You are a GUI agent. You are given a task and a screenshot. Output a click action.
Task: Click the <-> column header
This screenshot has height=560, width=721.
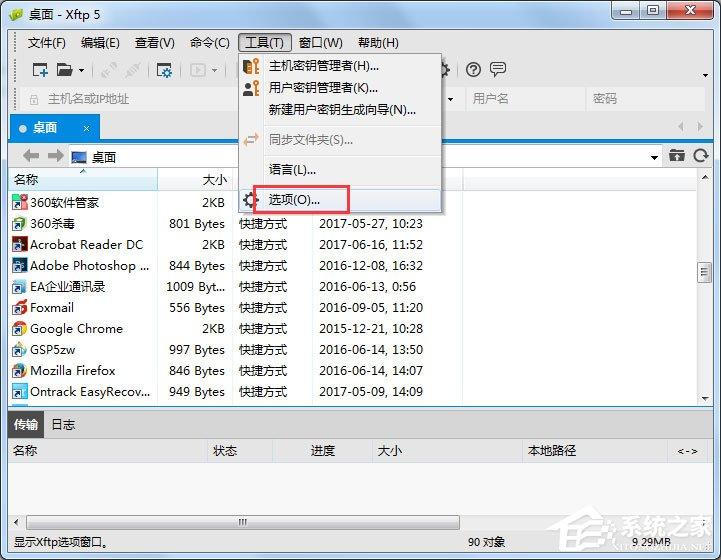[687, 451]
